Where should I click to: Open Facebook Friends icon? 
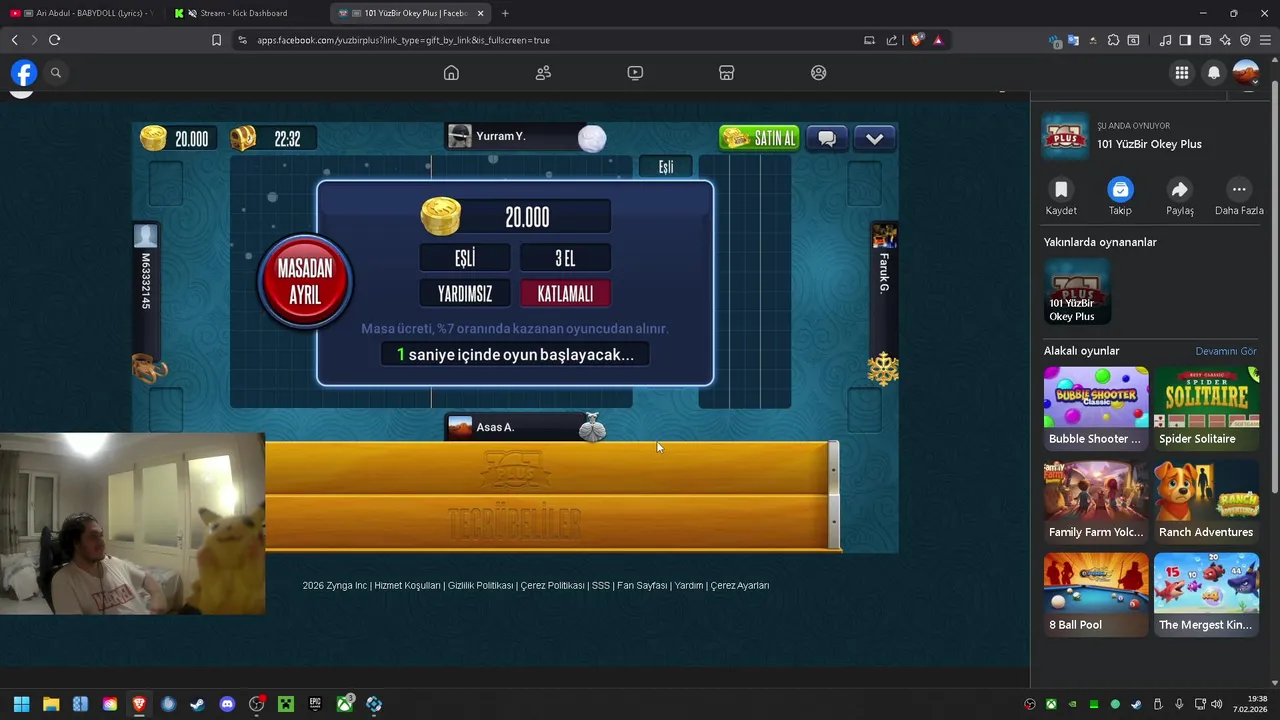[x=543, y=73]
